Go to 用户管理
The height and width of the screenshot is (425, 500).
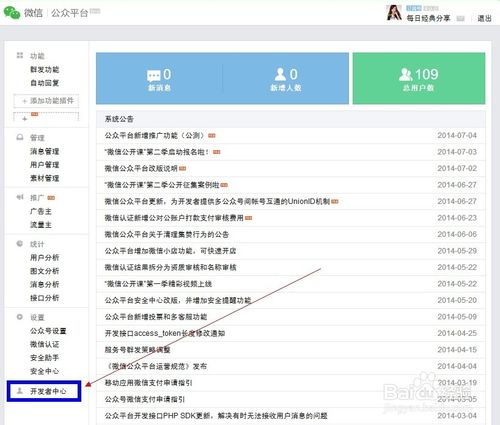[x=45, y=165]
